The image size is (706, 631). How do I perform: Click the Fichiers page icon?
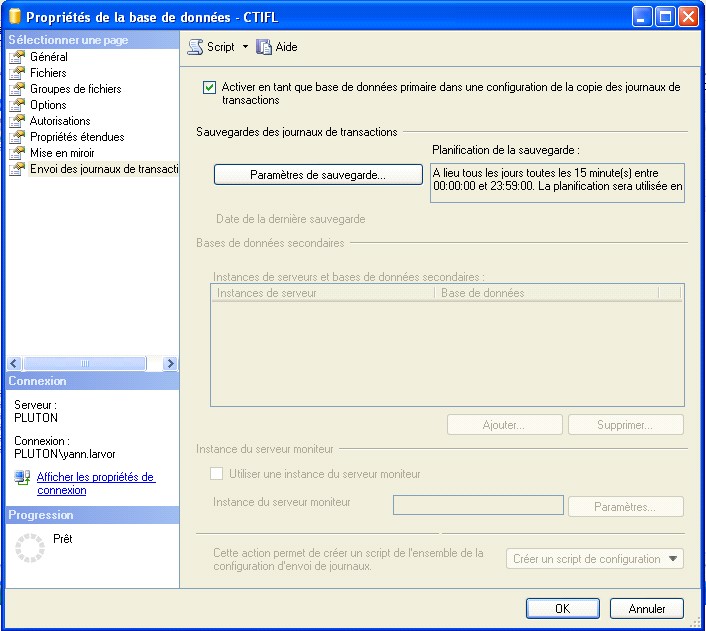pos(17,73)
